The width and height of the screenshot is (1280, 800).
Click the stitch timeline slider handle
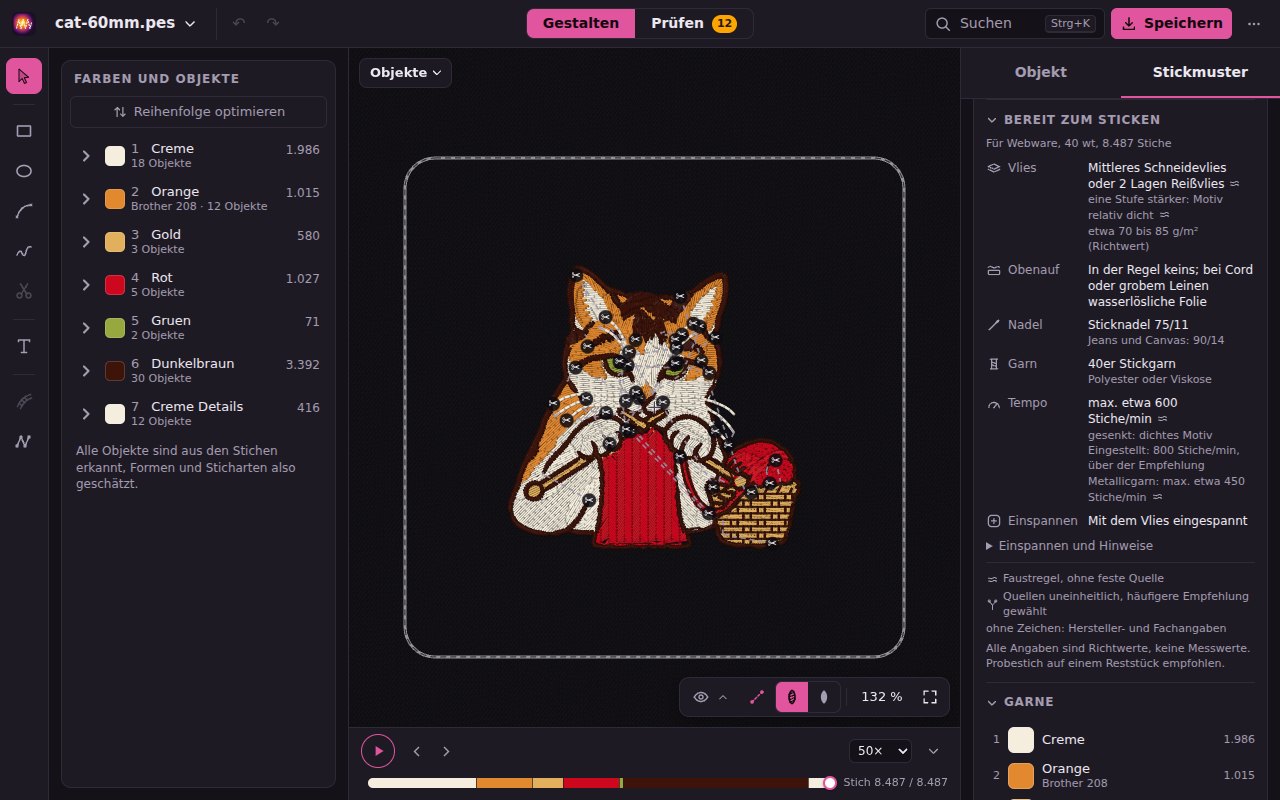pyautogui.click(x=829, y=783)
